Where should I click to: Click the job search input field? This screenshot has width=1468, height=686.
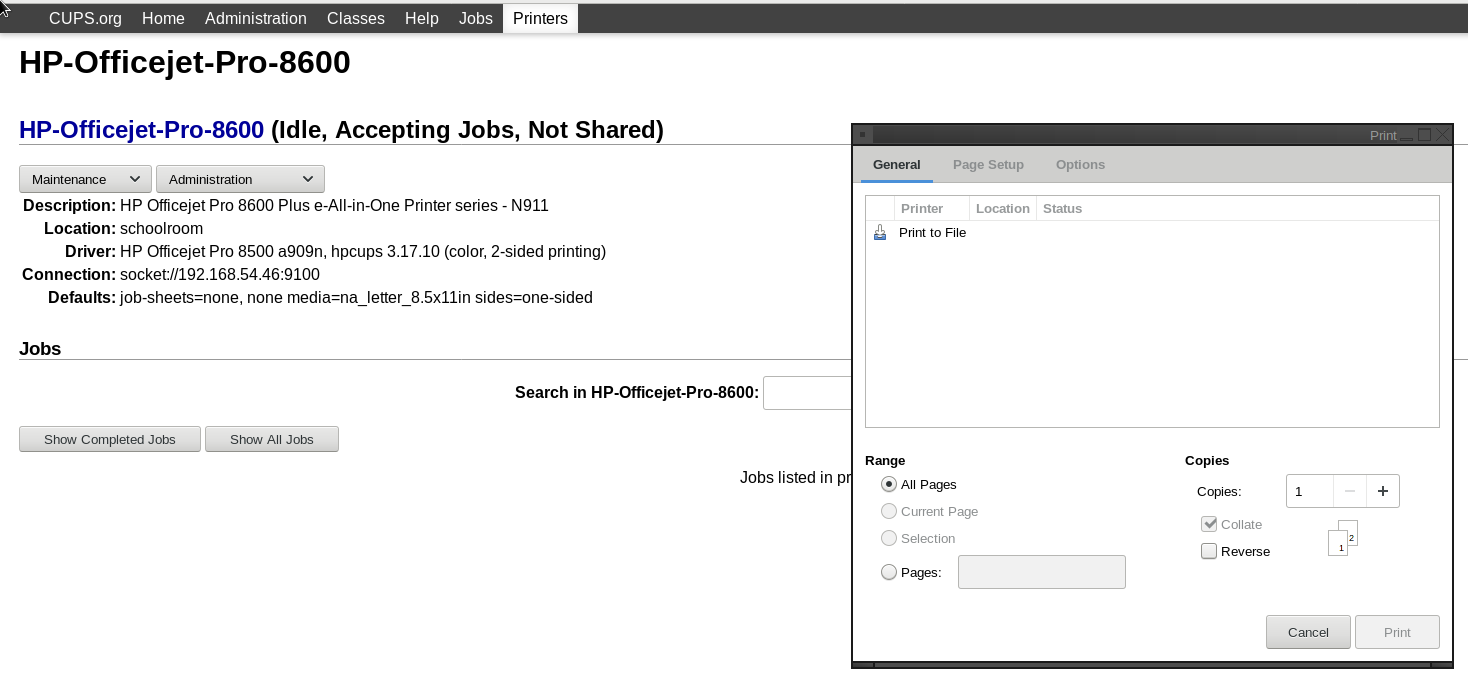tap(807, 393)
